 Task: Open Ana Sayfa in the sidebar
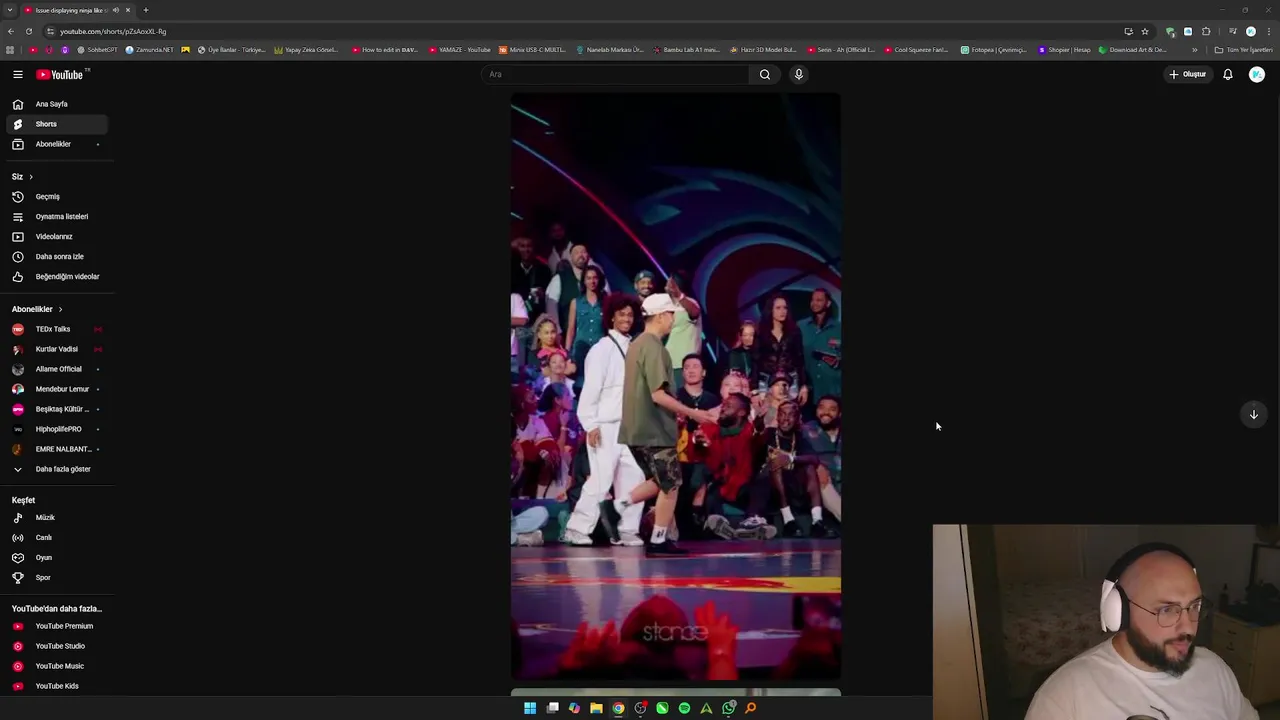click(57, 104)
